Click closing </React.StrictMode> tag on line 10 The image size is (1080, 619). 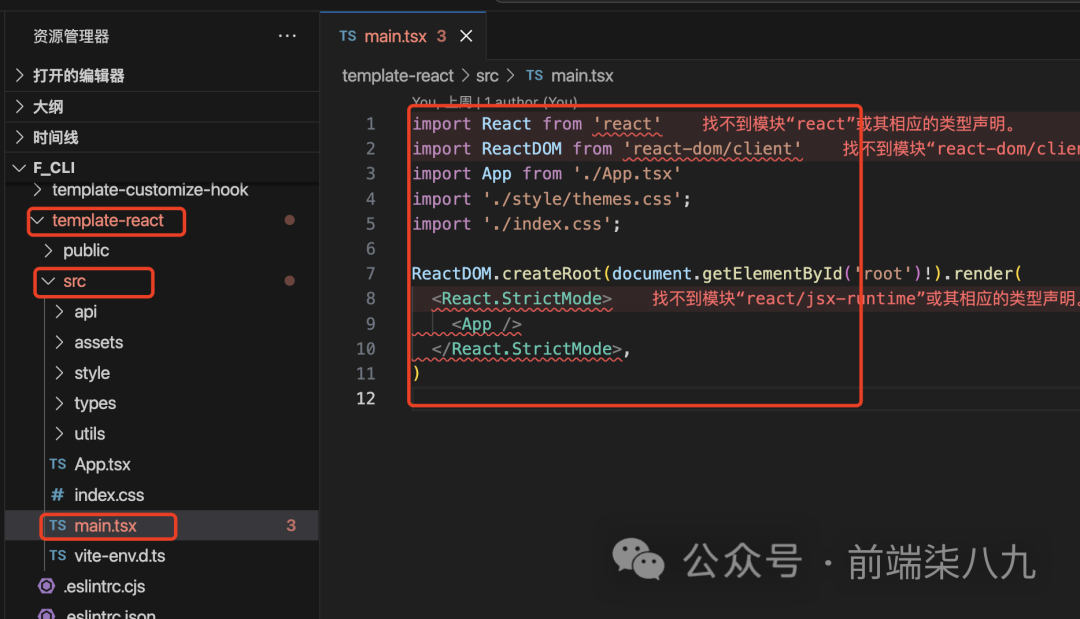[x=526, y=348]
